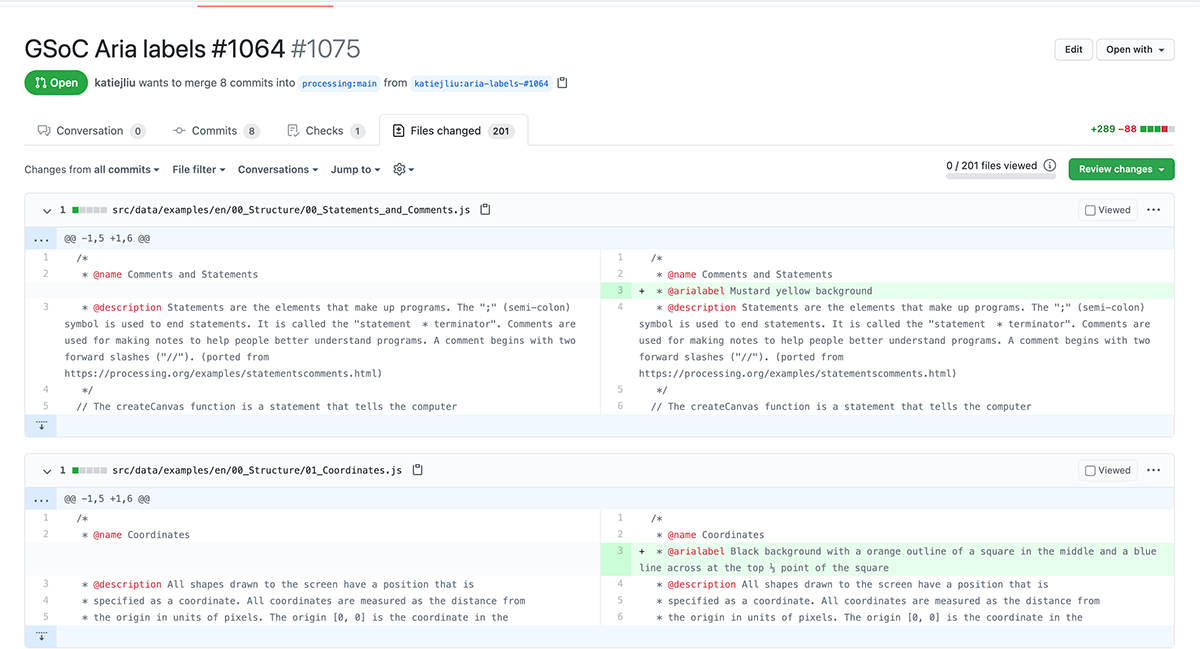Click the Edit title button
1200x649 pixels.
tap(1073, 50)
